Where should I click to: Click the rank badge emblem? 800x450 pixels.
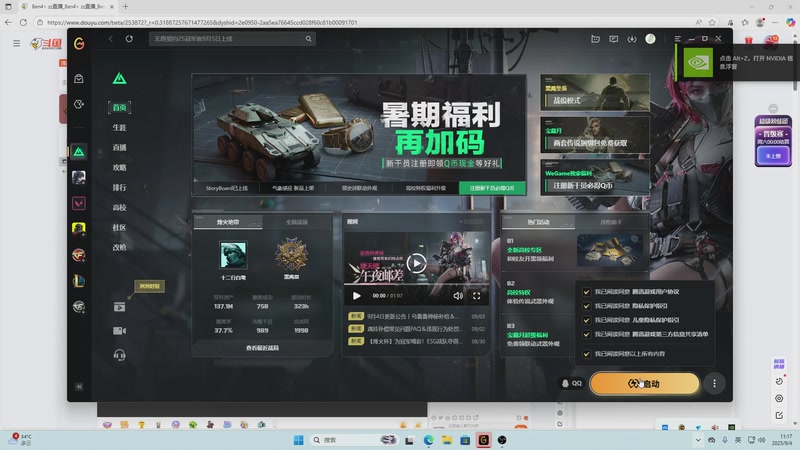[x=291, y=255]
